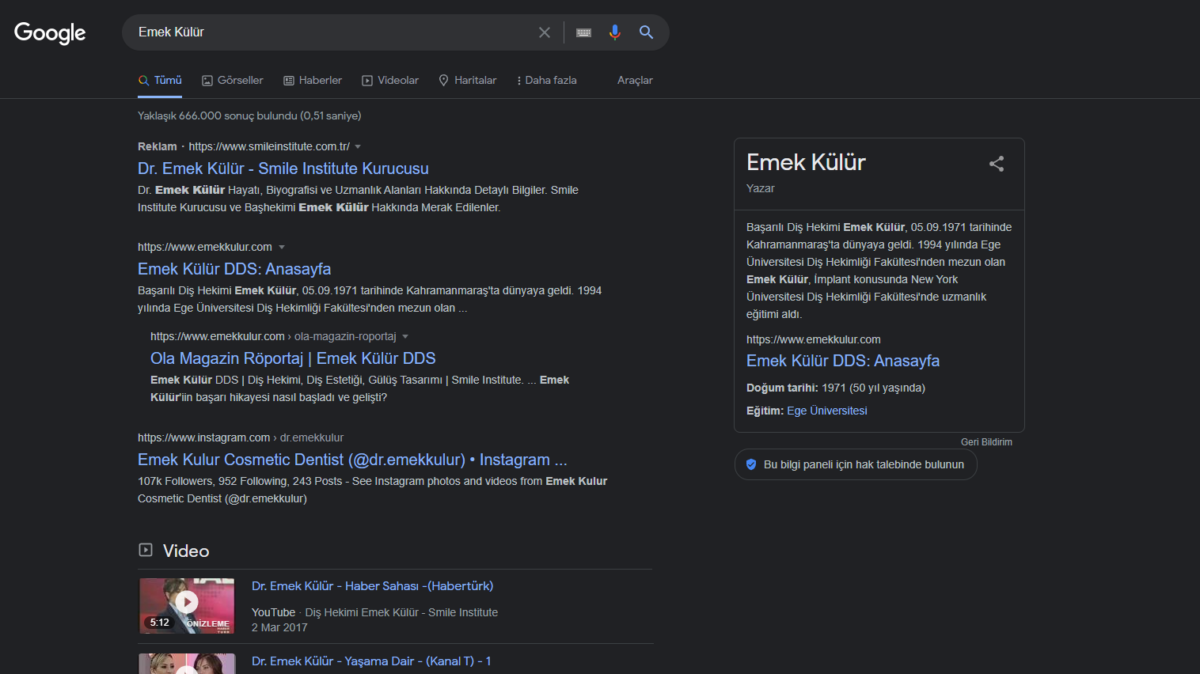Open dropdown arrow next to smileinstitute.com.tr ad
This screenshot has height=674, width=1200.
tap(358, 147)
